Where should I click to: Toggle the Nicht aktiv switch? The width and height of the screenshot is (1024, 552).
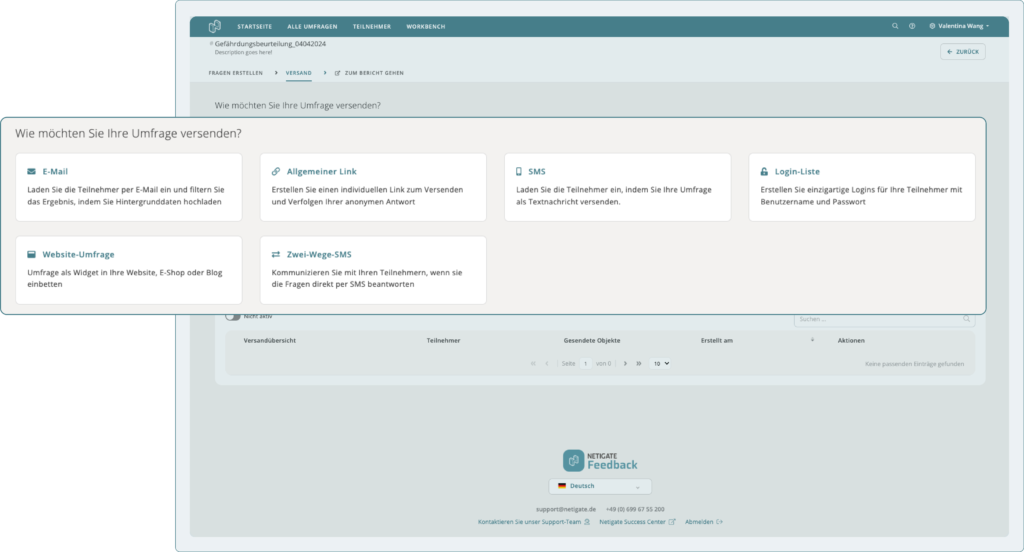(232, 317)
